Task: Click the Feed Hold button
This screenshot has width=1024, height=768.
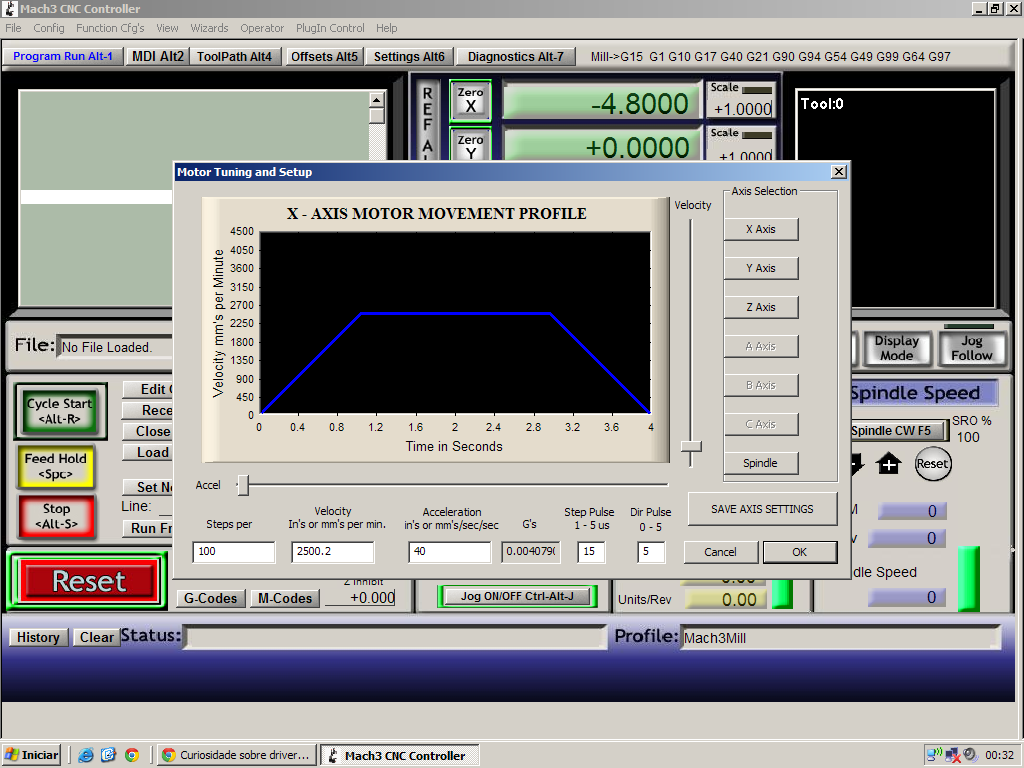Action: pos(56,466)
